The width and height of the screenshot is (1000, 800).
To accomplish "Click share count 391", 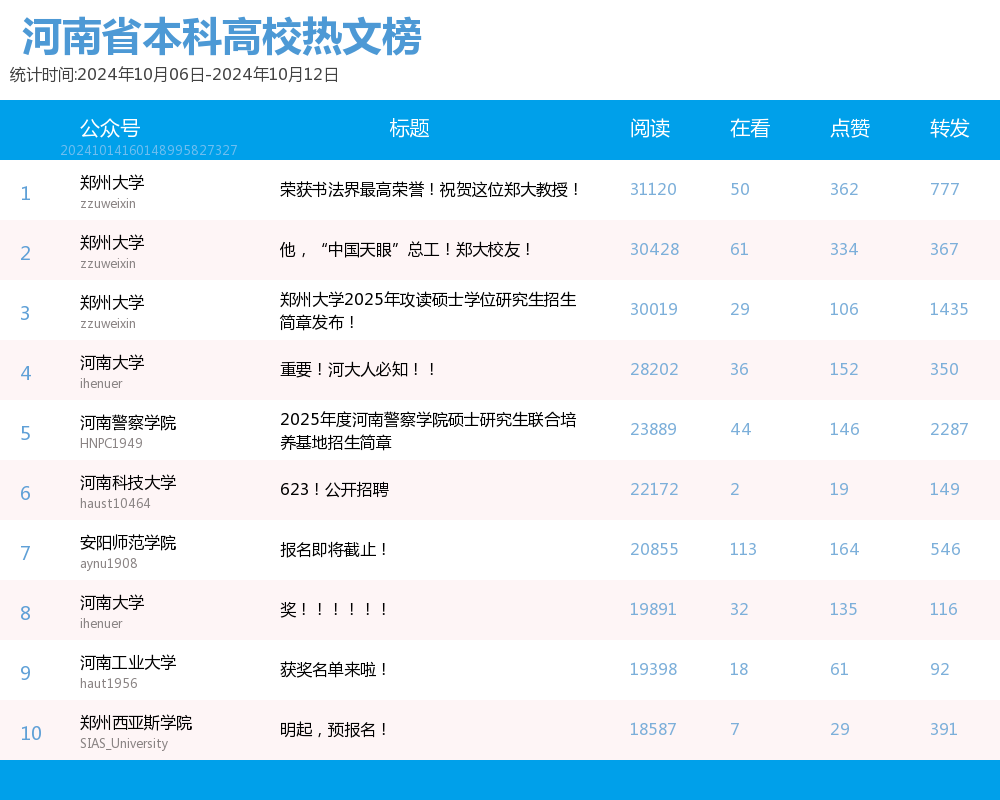I will [x=944, y=729].
